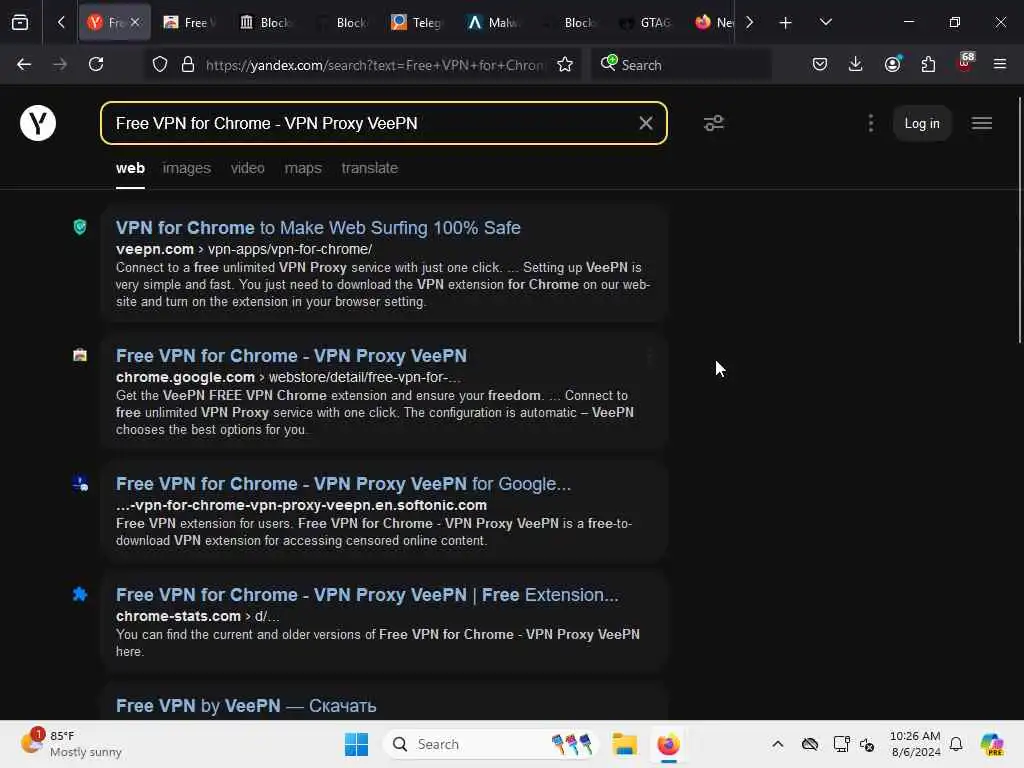Screen dimensions: 1024x768
Task: Switch to the Ne Firefox tab
Action: tap(712, 23)
